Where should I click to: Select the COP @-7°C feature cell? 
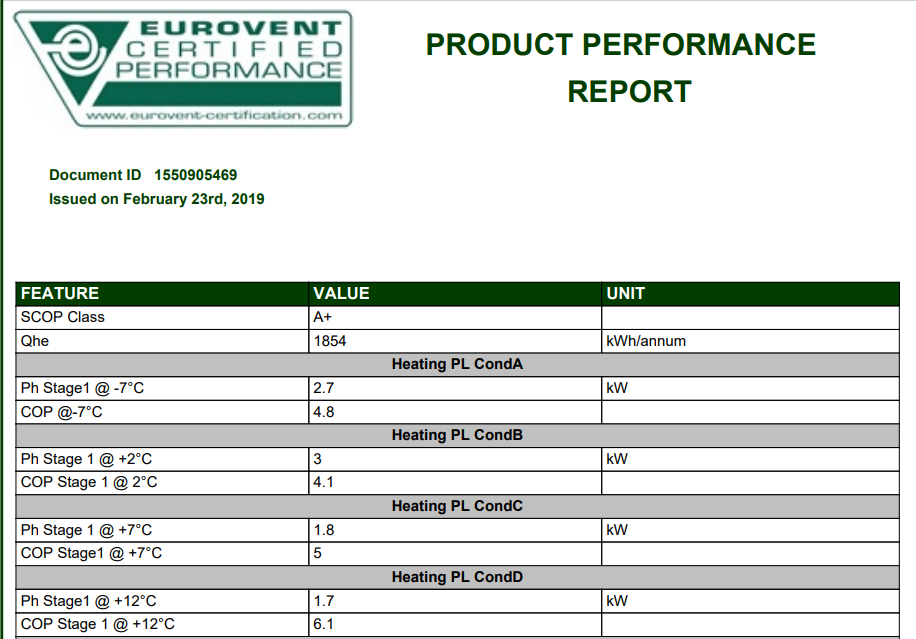162,412
